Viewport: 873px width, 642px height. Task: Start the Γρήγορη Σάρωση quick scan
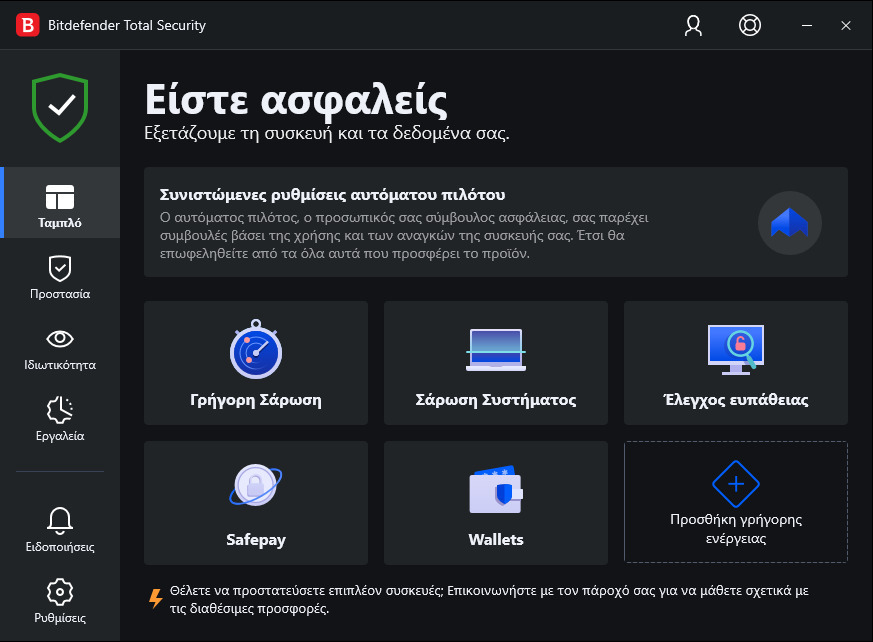(256, 363)
